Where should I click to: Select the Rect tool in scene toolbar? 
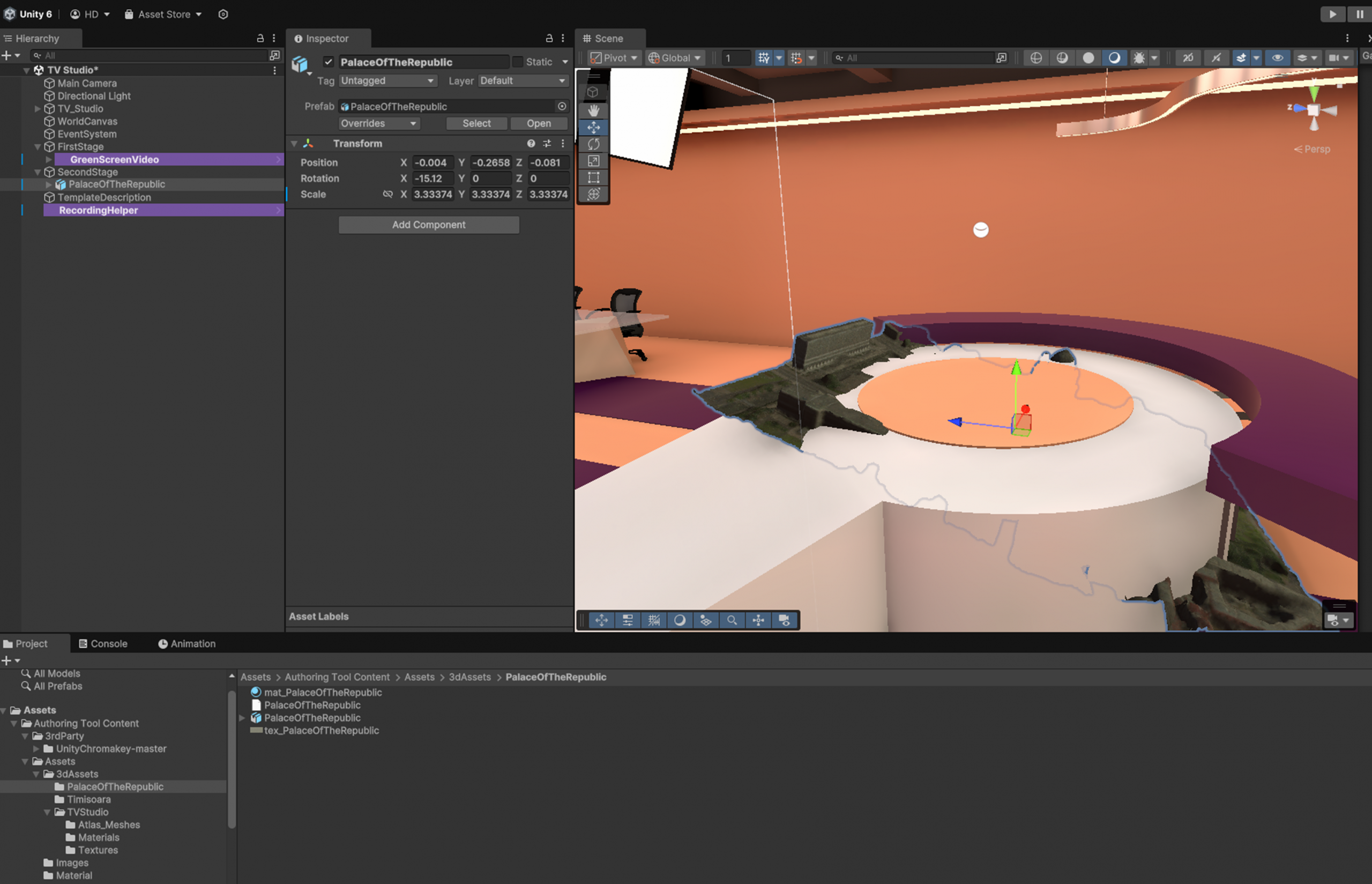coord(593,178)
